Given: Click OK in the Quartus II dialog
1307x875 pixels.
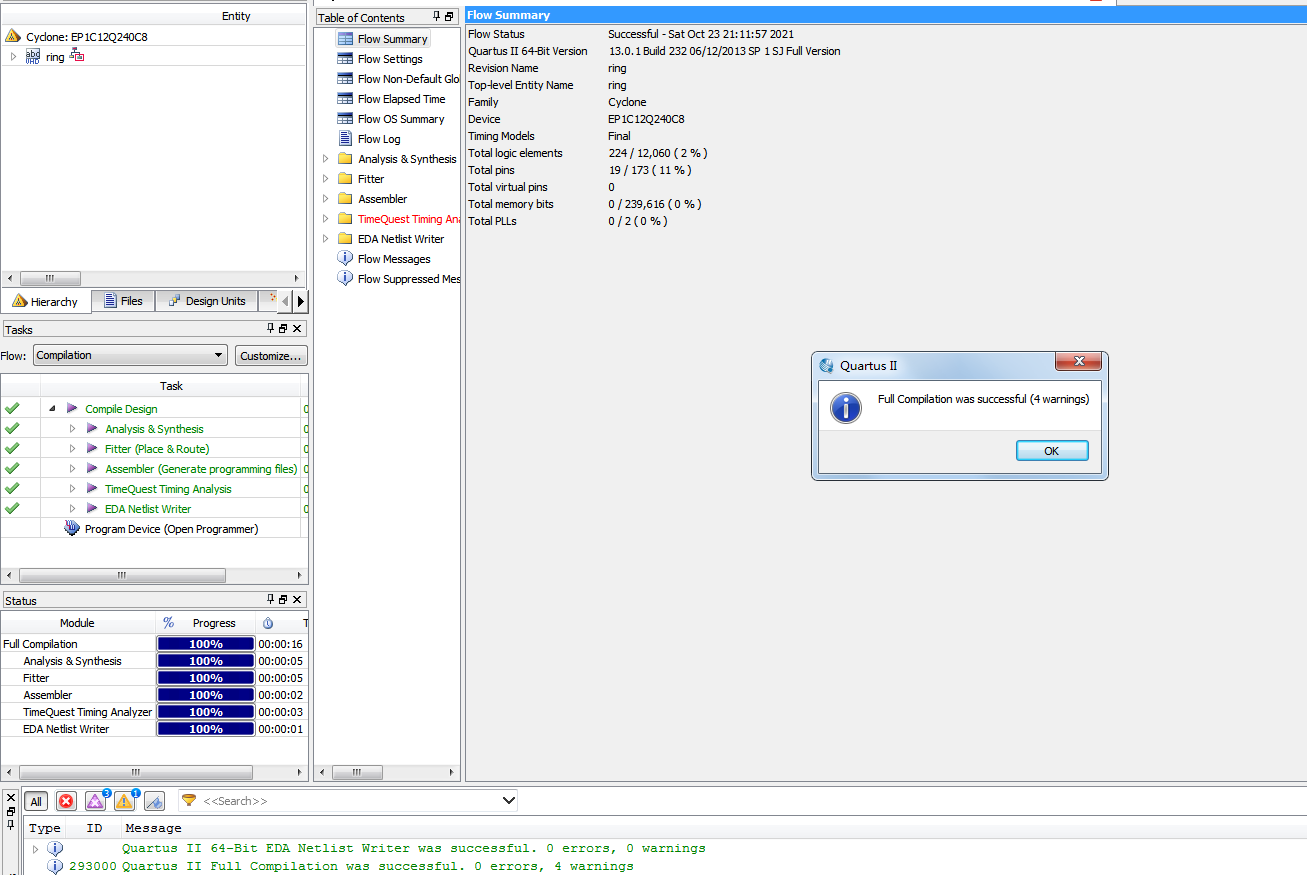Looking at the screenshot, I should pyautogui.click(x=1052, y=450).
